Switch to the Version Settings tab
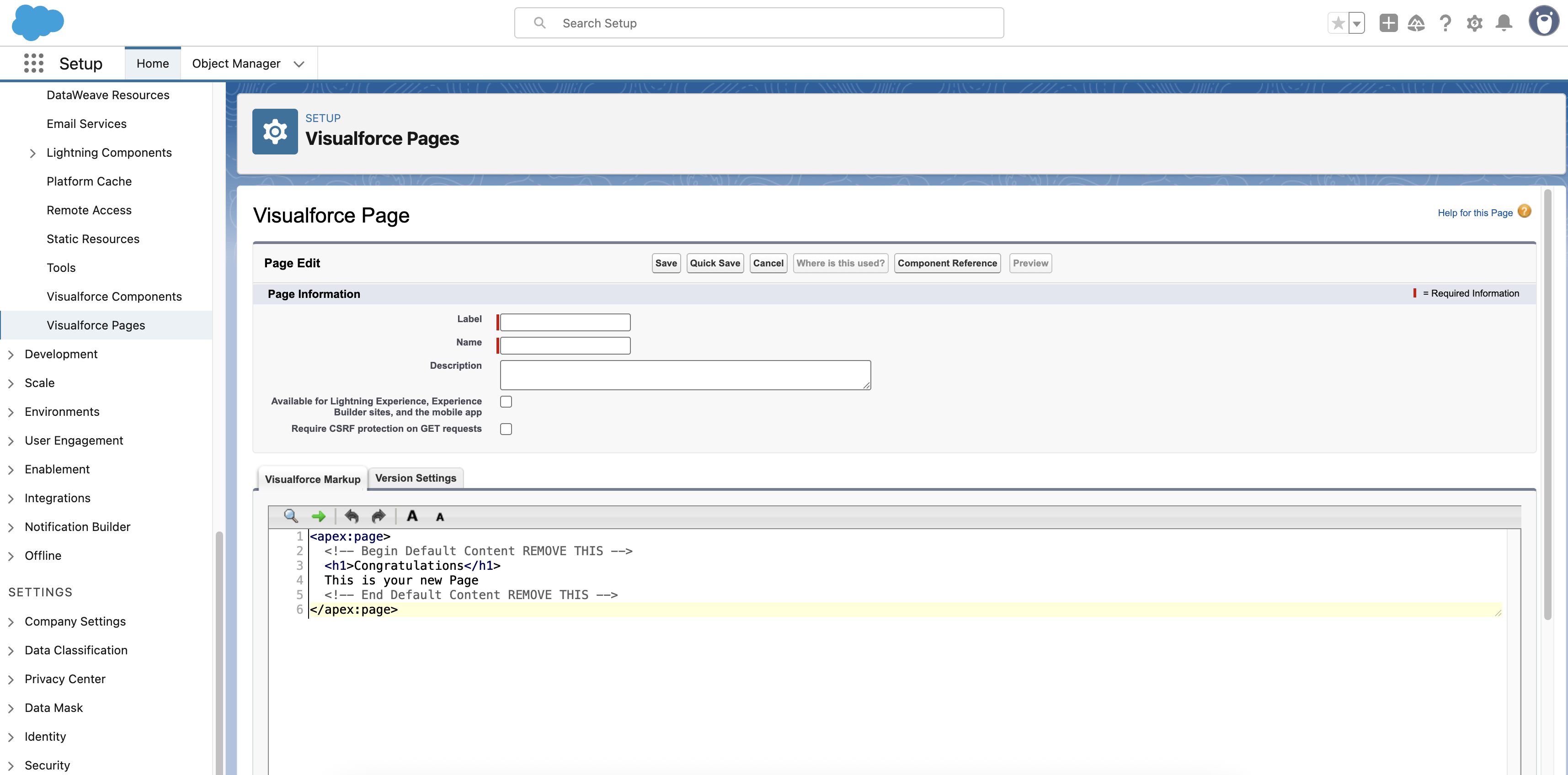The image size is (1568, 775). pos(416,478)
